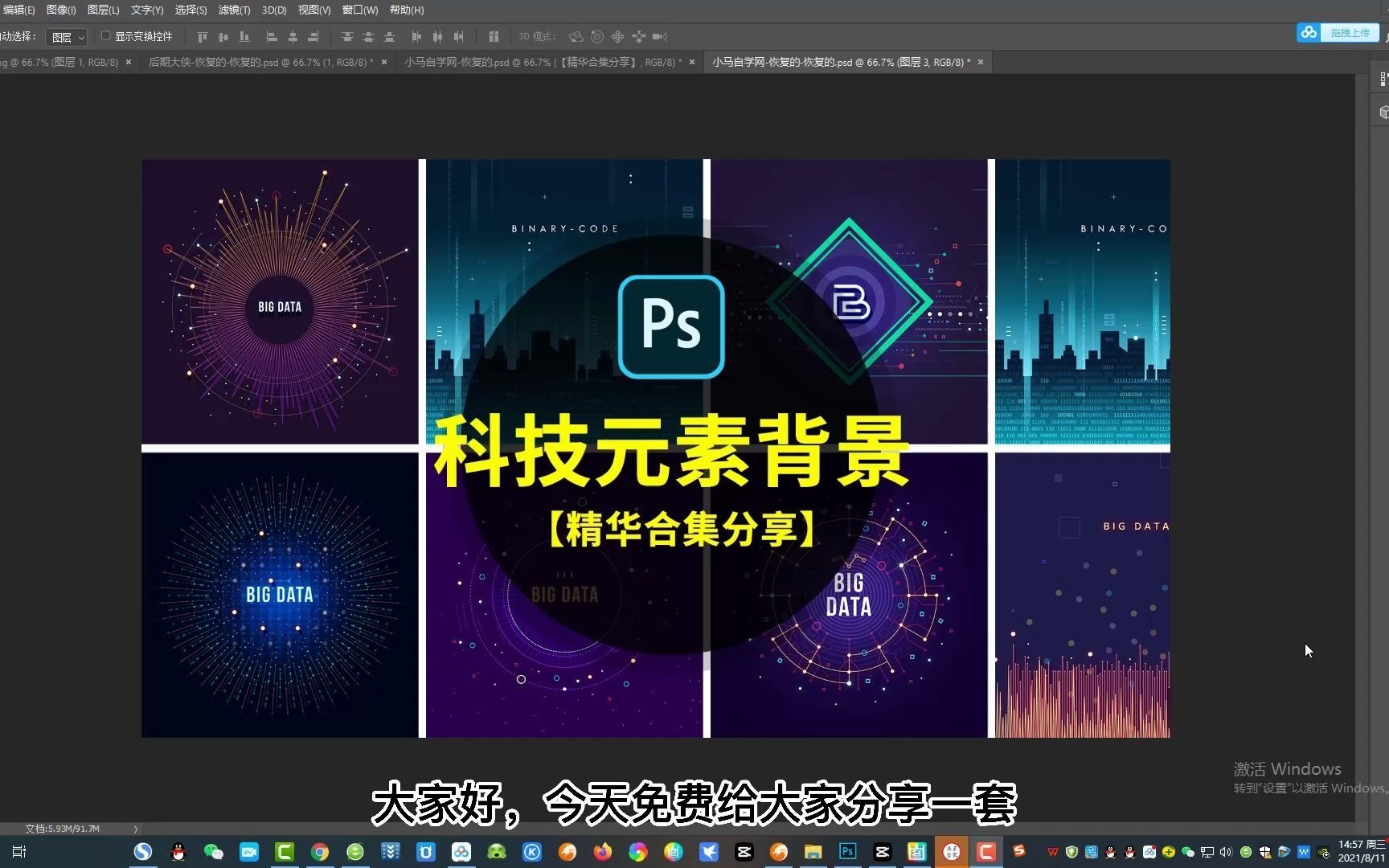The height and width of the screenshot is (868, 1389).
Task: Click the align vertical centers icon
Action: 223,36
